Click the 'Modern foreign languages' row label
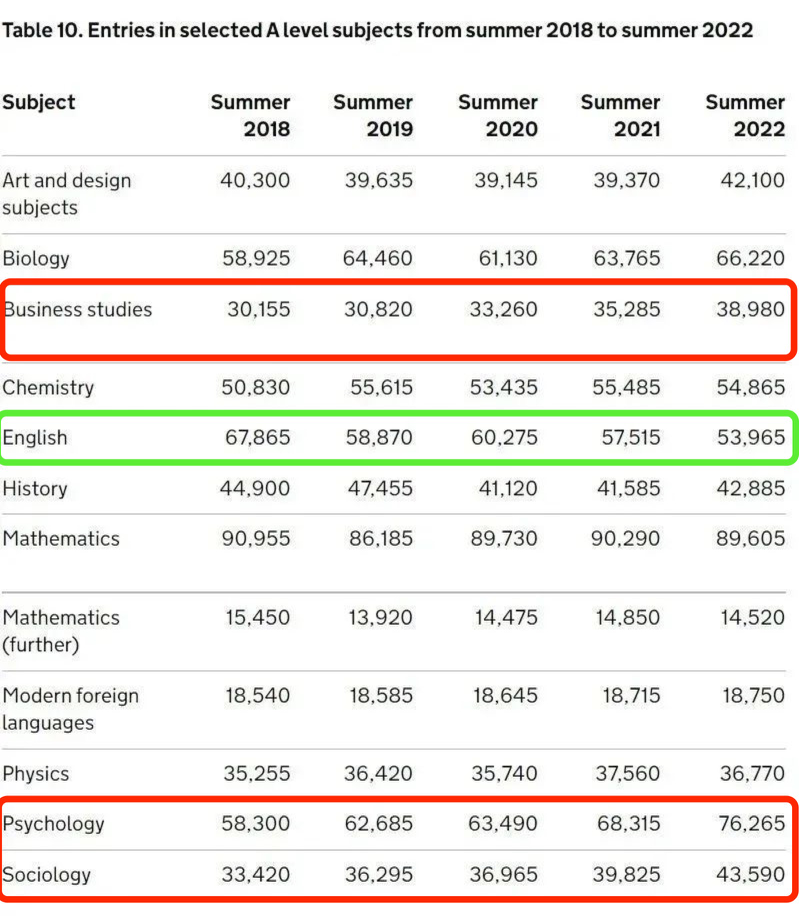Screen dimensions: 799x916 [x=70, y=709]
